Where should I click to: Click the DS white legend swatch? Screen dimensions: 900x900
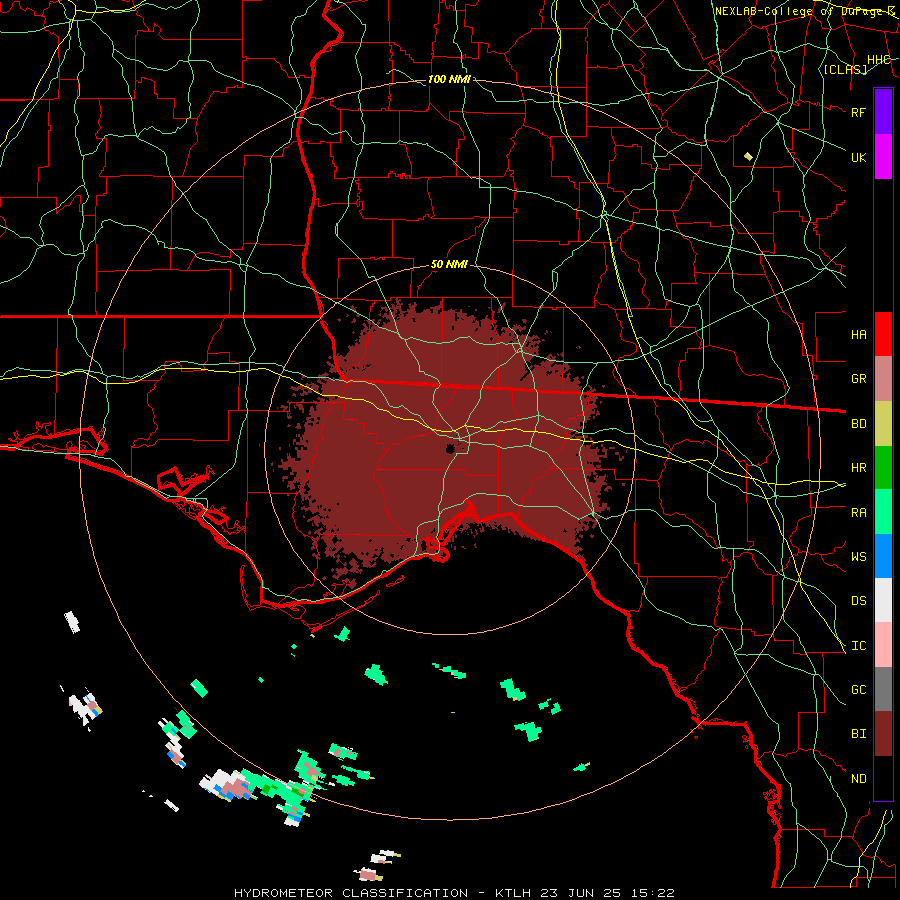883,600
